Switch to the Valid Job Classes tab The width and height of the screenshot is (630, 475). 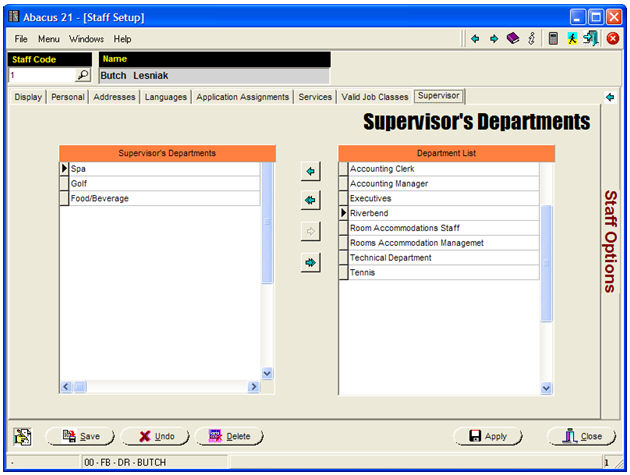click(375, 97)
